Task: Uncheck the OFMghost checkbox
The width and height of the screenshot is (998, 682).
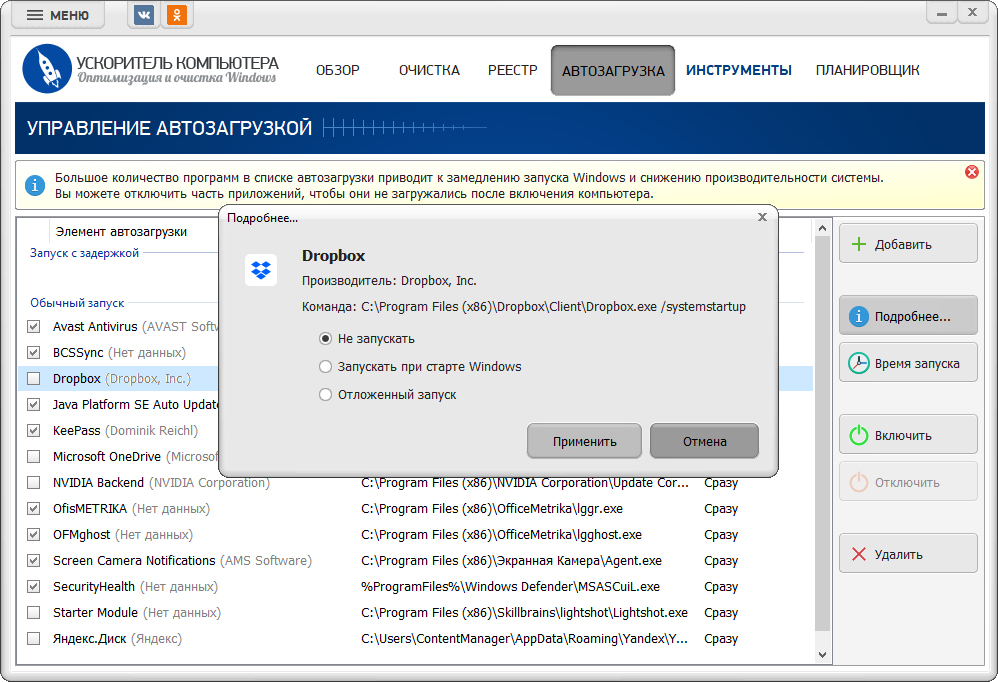Action: point(34,535)
